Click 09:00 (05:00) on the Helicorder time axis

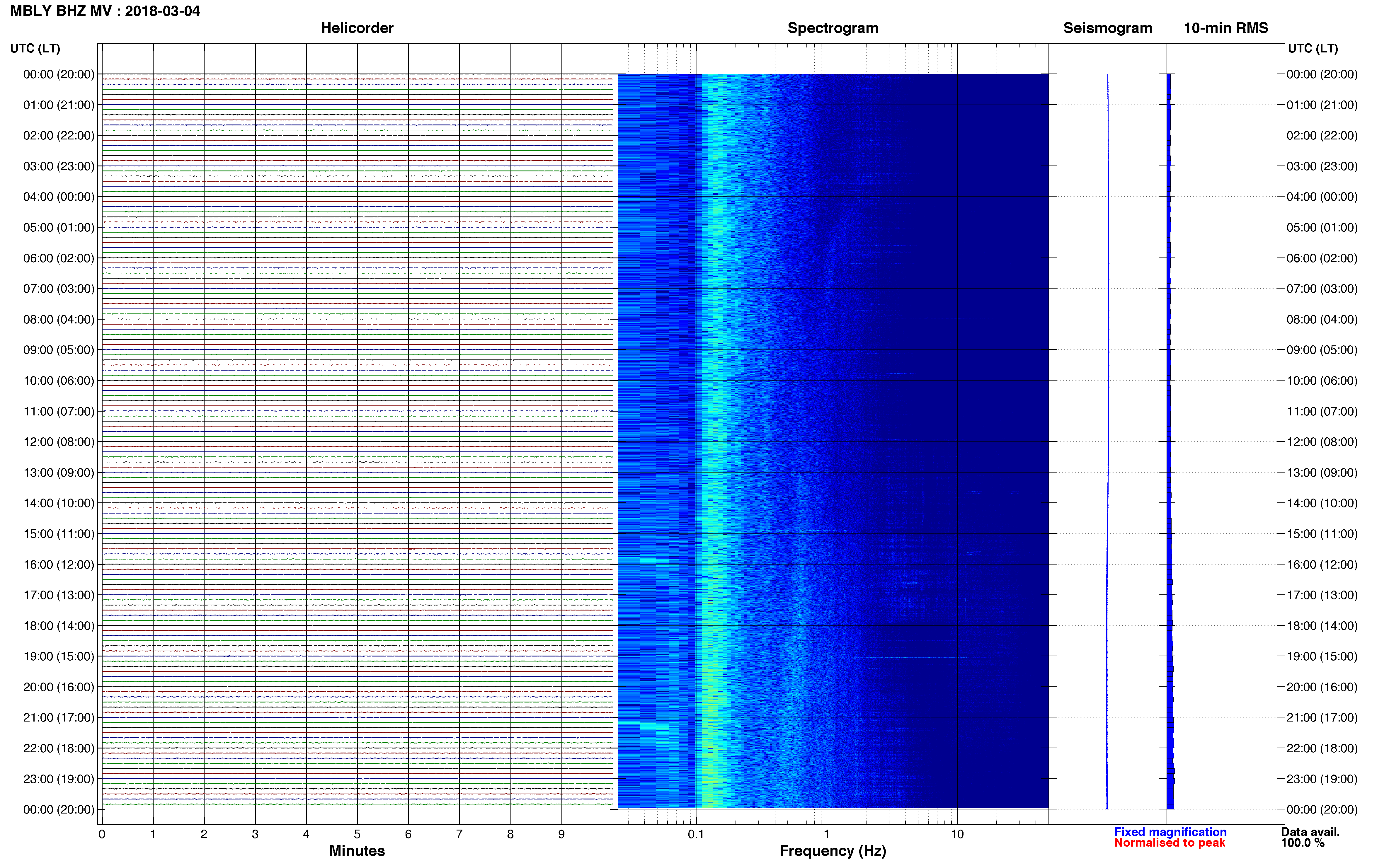[59, 350]
